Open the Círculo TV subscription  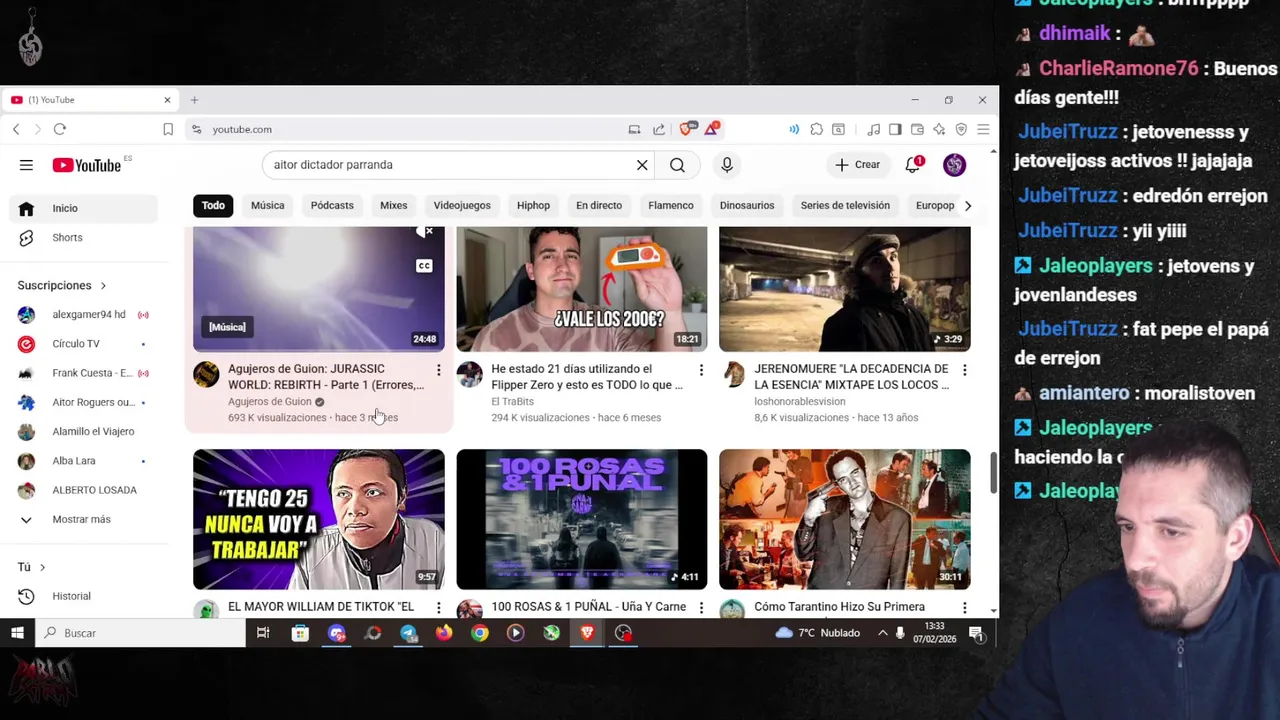point(84,344)
